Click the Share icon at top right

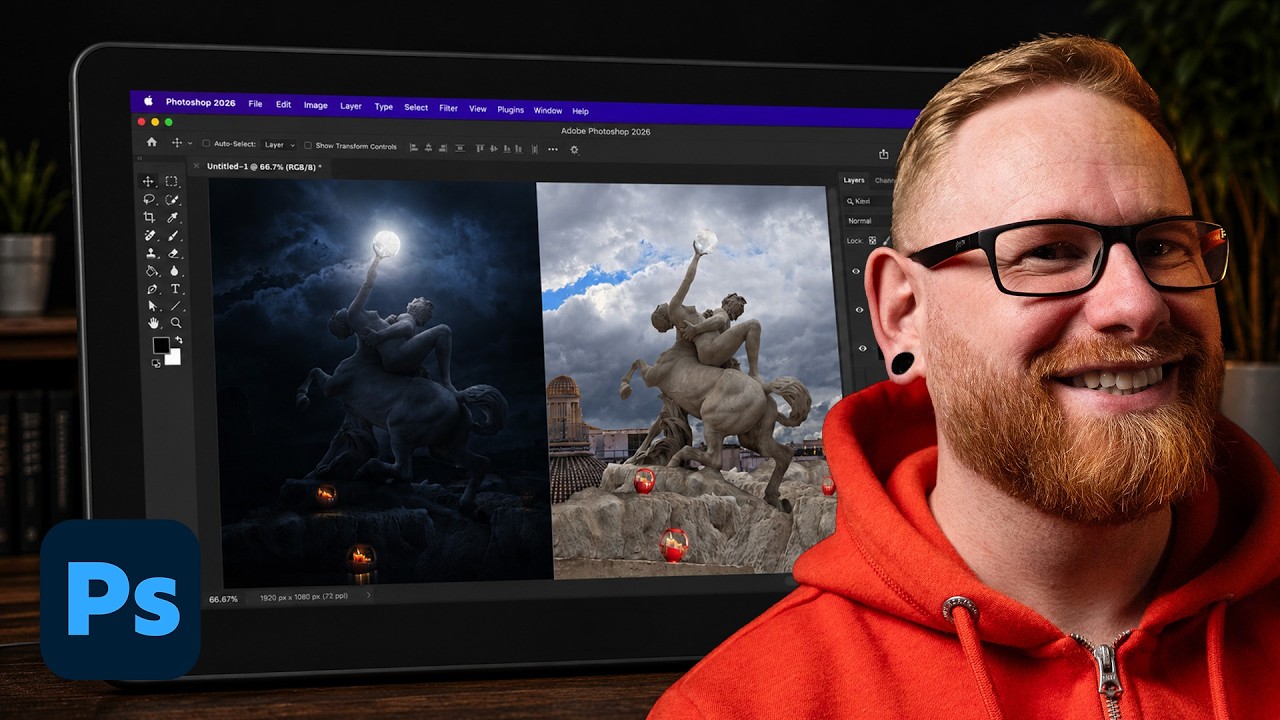coord(883,154)
